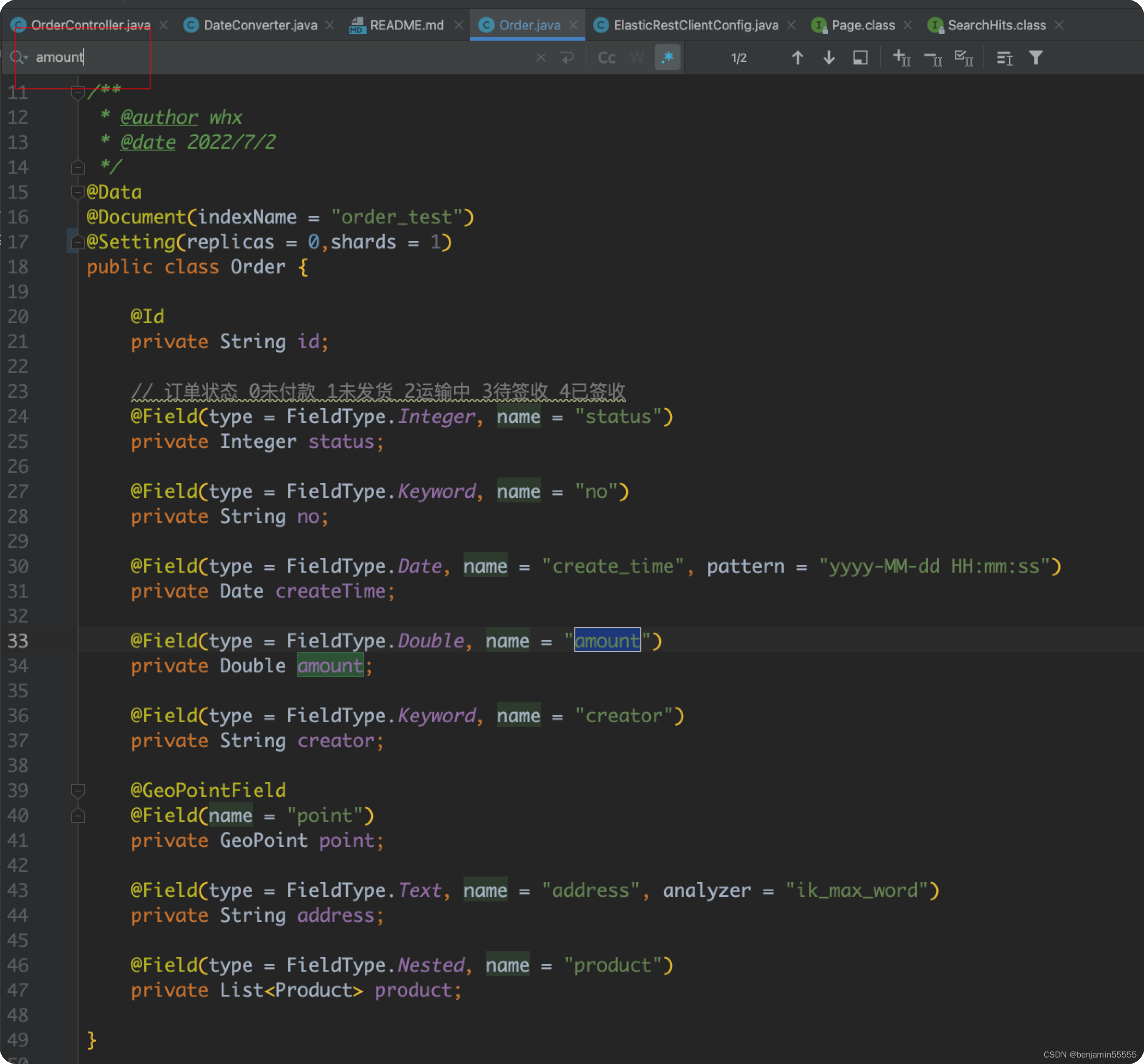
Task: Toggle Match Case search option
Action: coord(607,58)
